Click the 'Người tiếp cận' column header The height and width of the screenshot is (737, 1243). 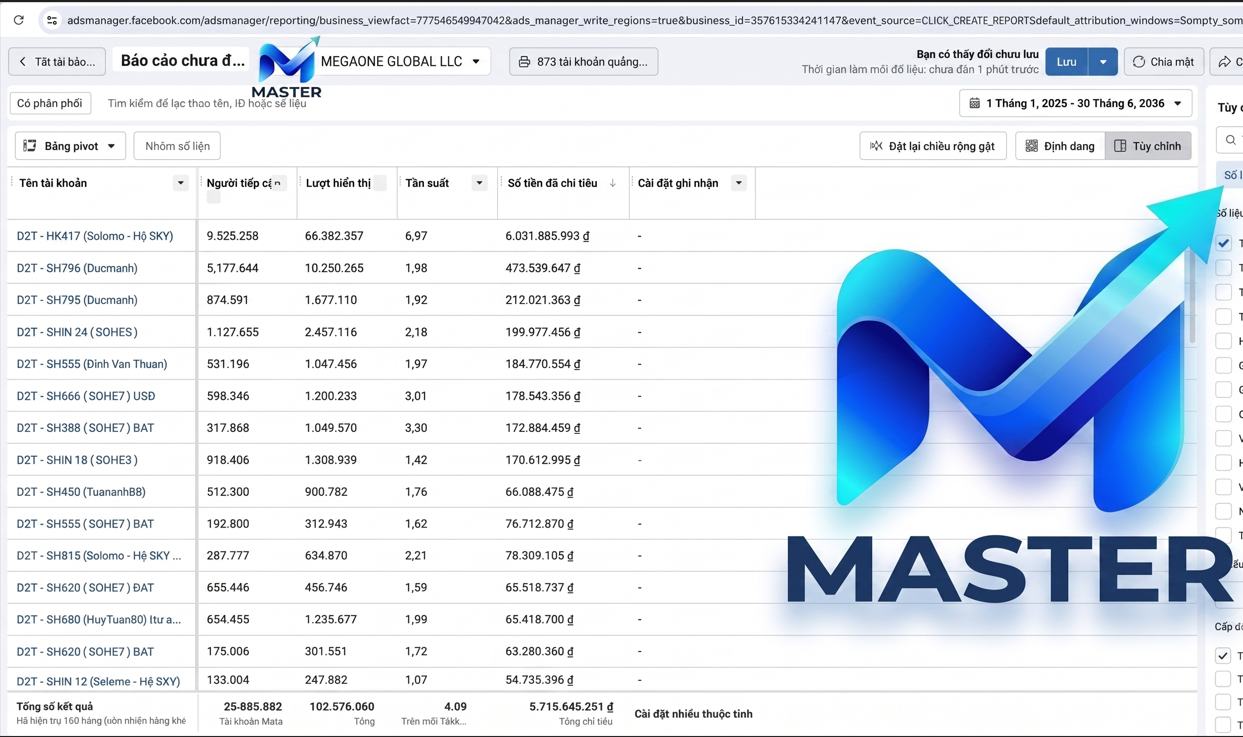pos(238,183)
